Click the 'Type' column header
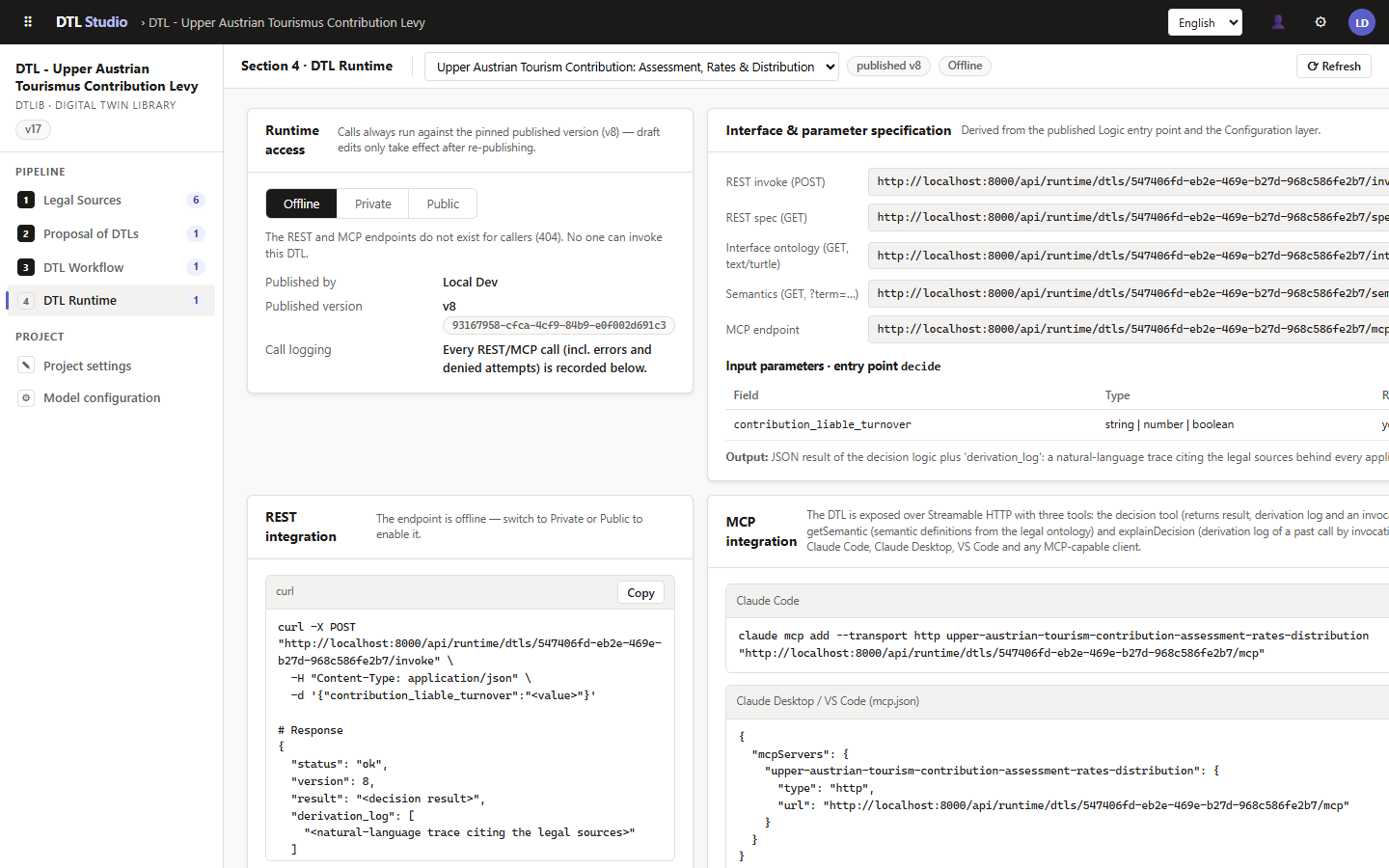This screenshot has width=1389, height=868. pos(1117,395)
